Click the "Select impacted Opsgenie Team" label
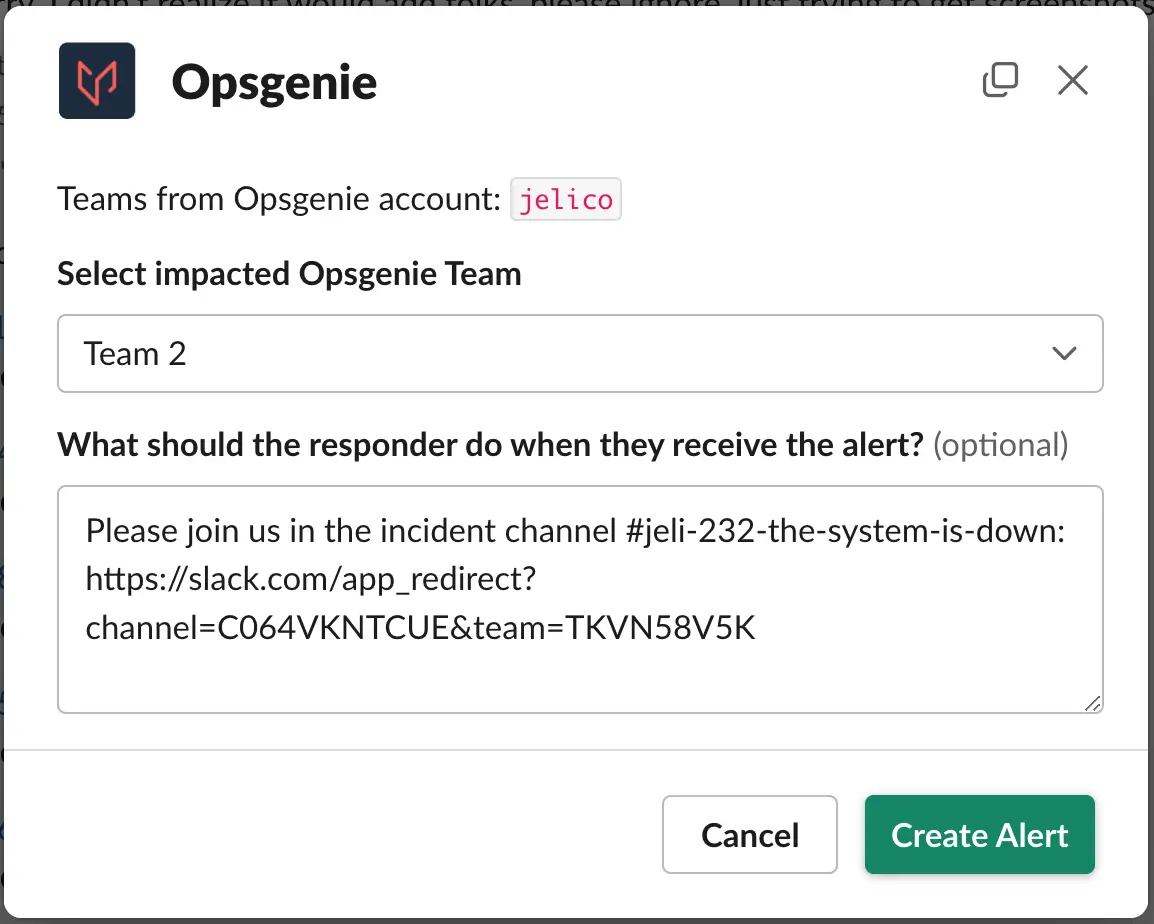The height and width of the screenshot is (924, 1154). pyautogui.click(x=289, y=274)
